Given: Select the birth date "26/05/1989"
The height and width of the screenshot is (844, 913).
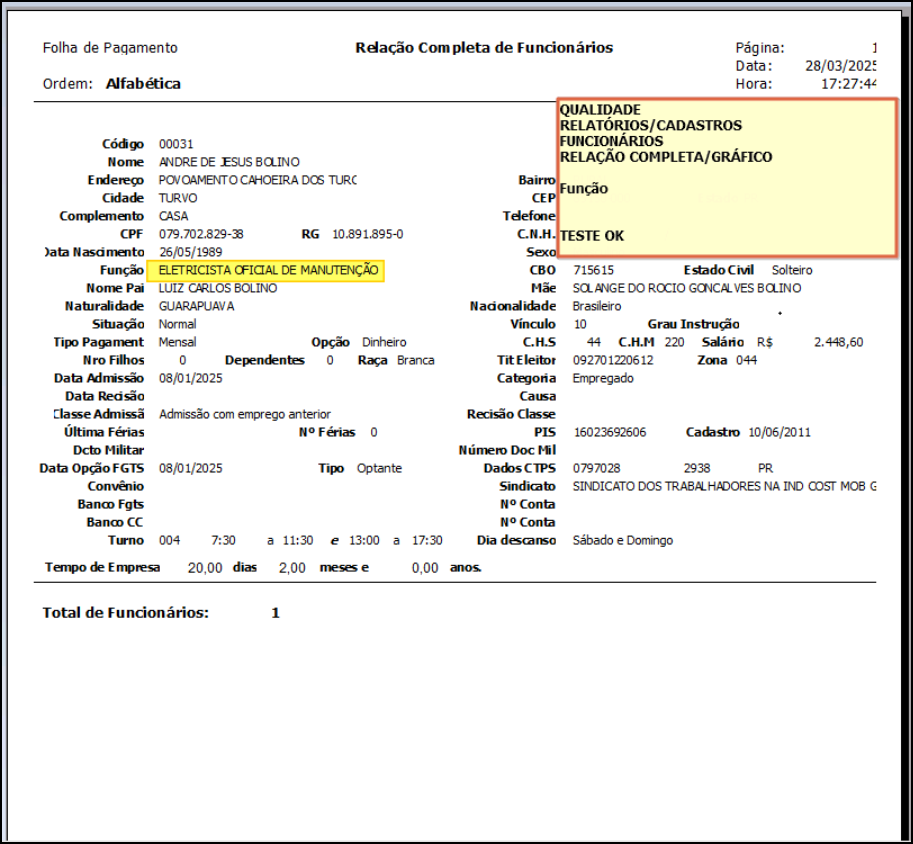Looking at the screenshot, I should (190, 252).
